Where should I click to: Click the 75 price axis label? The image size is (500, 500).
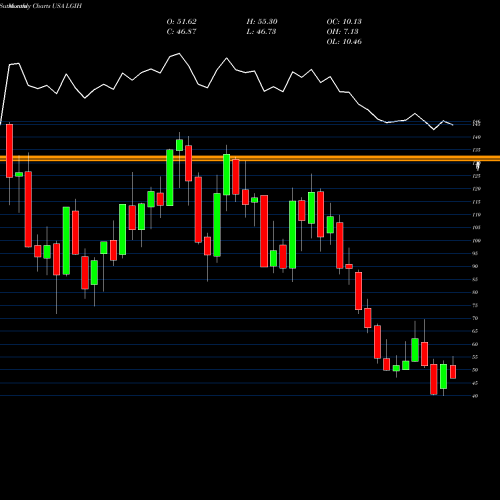[x=476, y=305]
